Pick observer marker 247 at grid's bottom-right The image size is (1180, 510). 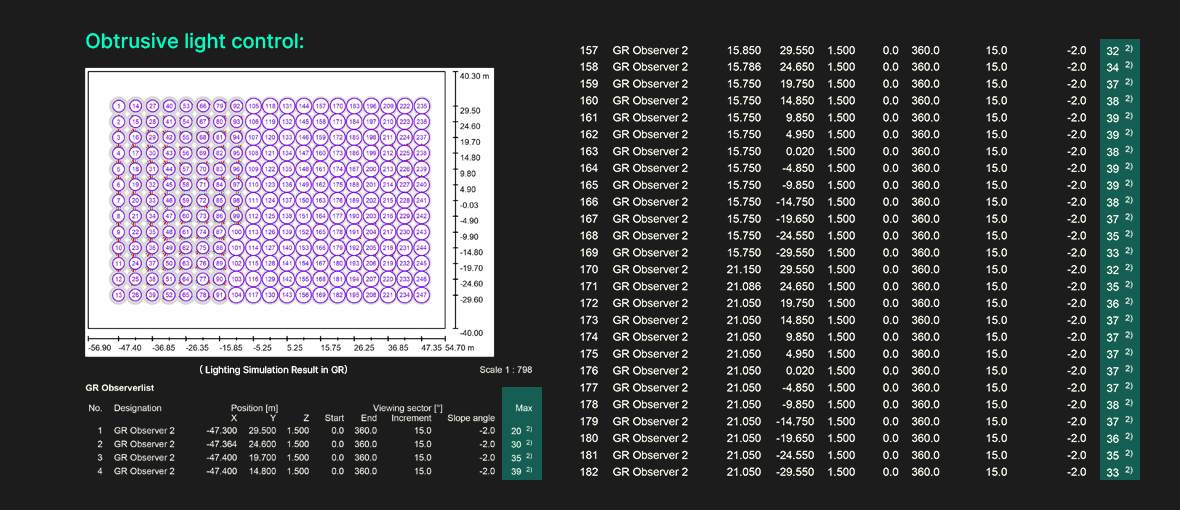pyautogui.click(x=422, y=296)
